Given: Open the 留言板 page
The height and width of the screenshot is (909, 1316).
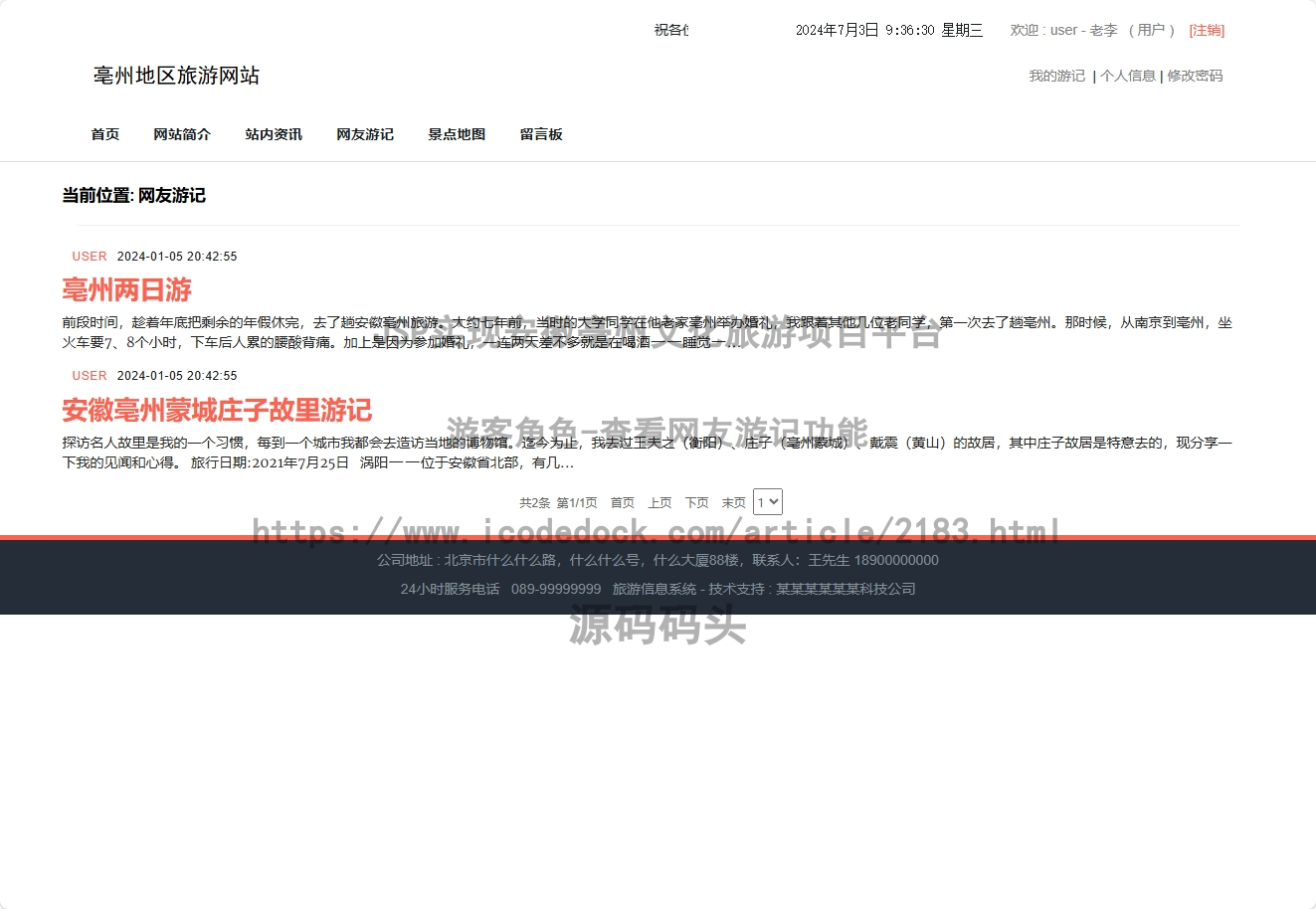Looking at the screenshot, I should (541, 134).
